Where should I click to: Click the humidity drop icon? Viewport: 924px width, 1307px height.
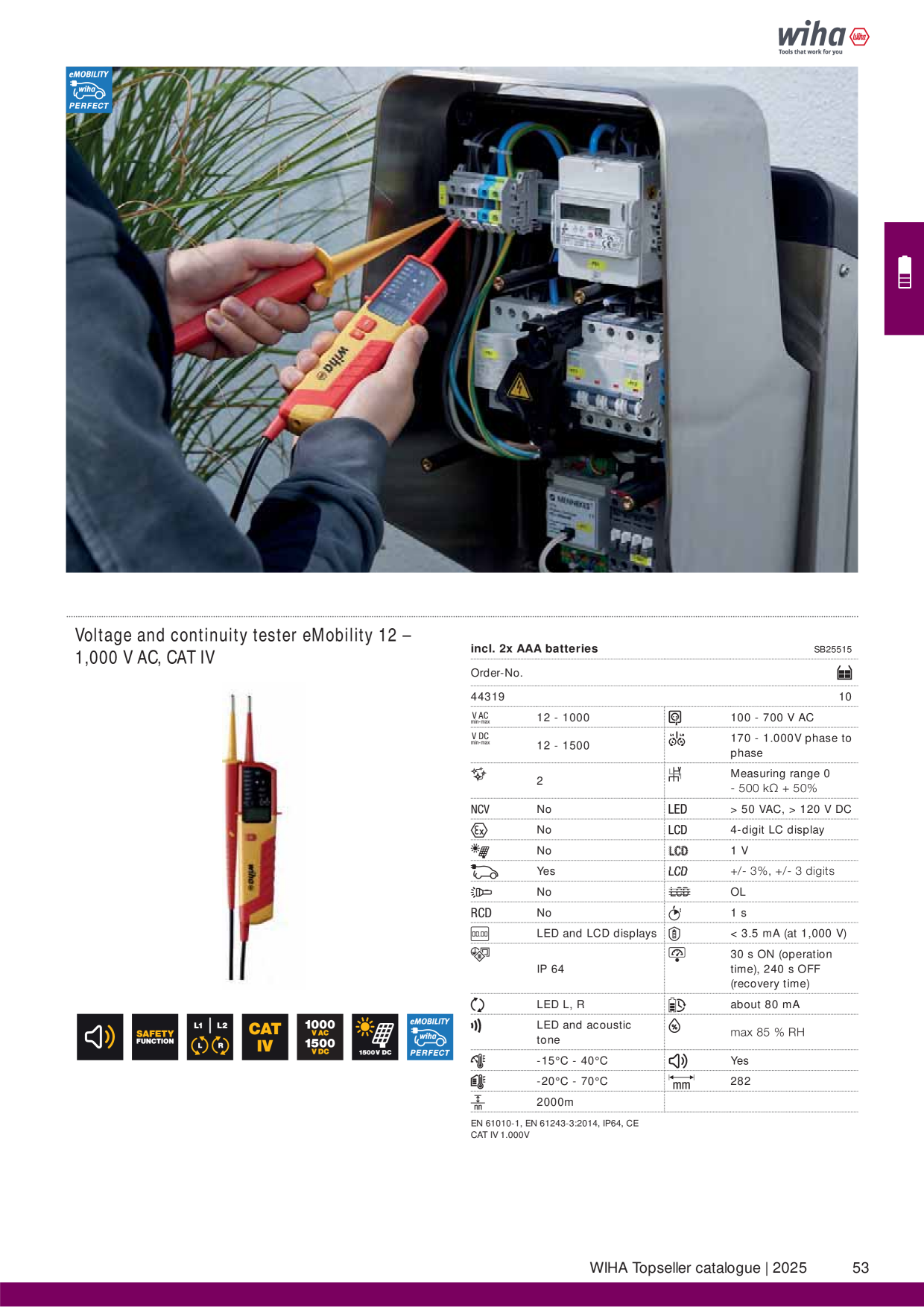click(675, 1026)
